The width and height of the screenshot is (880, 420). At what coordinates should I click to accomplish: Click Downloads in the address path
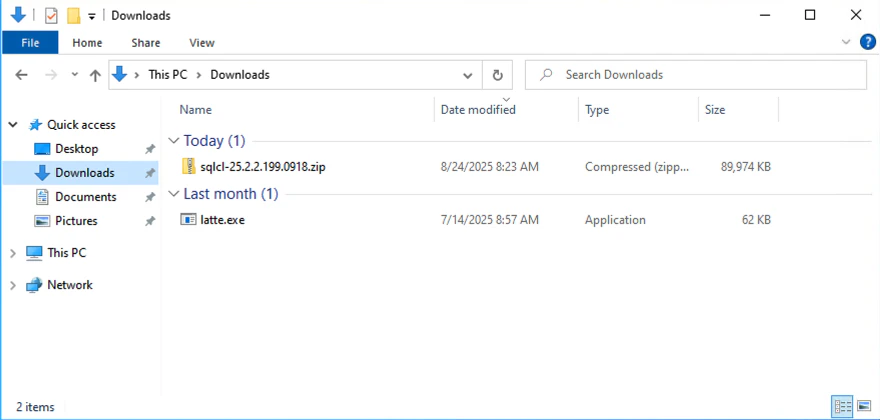coord(240,75)
